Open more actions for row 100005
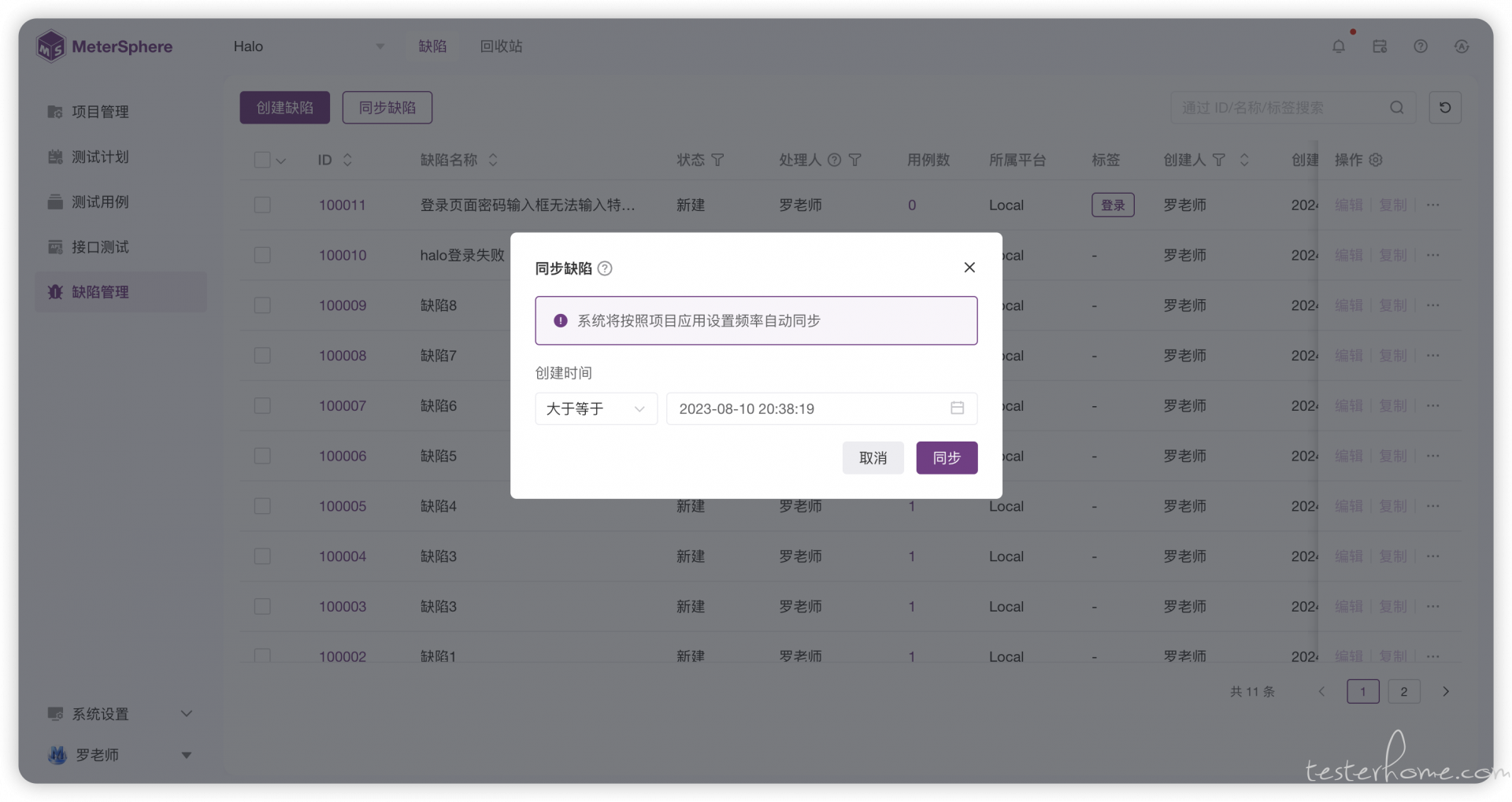The height and width of the screenshot is (802, 1512). pyautogui.click(x=1433, y=506)
